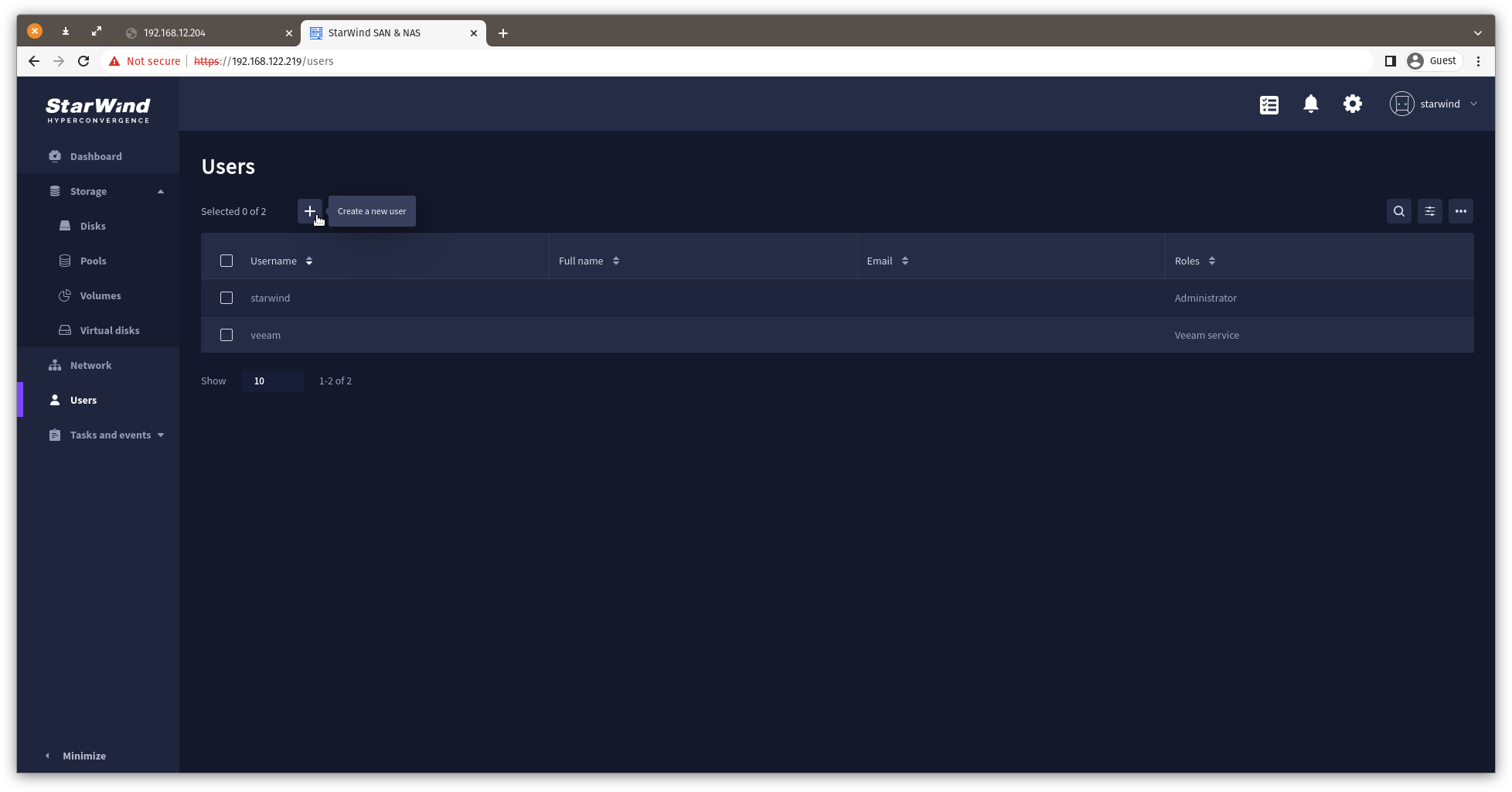Click the Veeam service role cell
This screenshot has width=1512, height=792.
(x=1207, y=335)
